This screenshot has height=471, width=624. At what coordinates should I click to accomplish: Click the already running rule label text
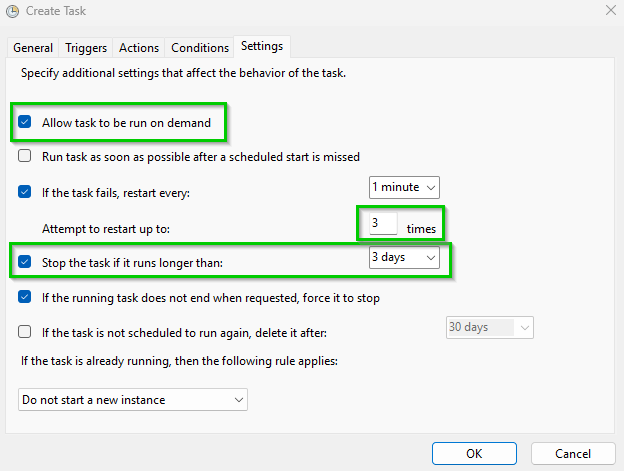(x=179, y=361)
